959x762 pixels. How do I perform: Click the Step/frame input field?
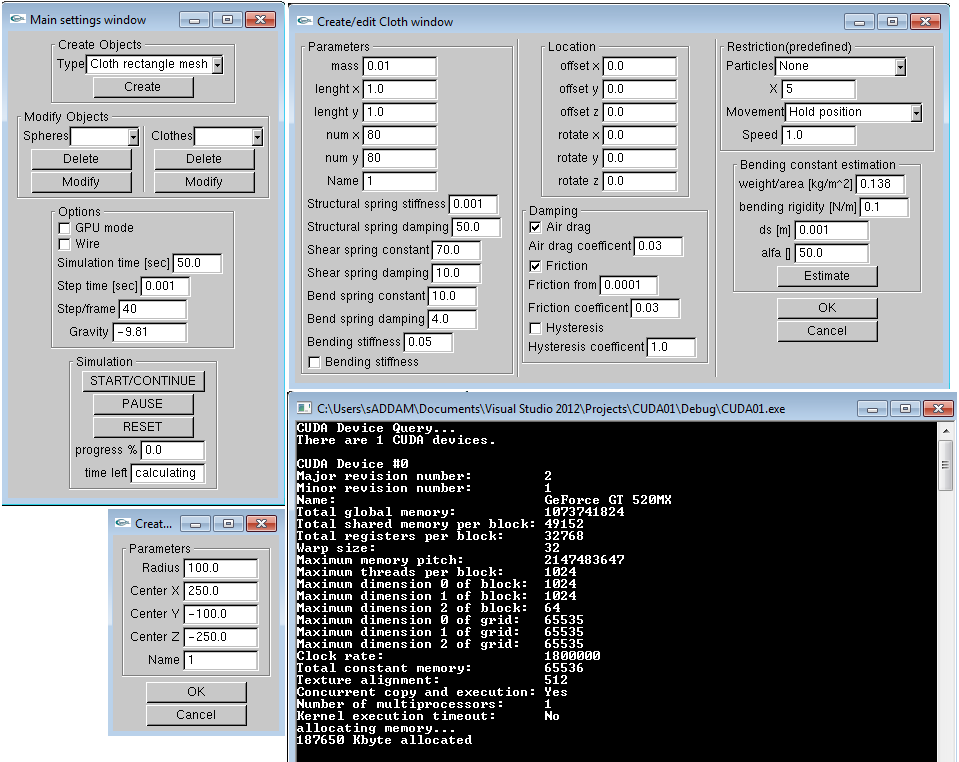[x=153, y=309]
